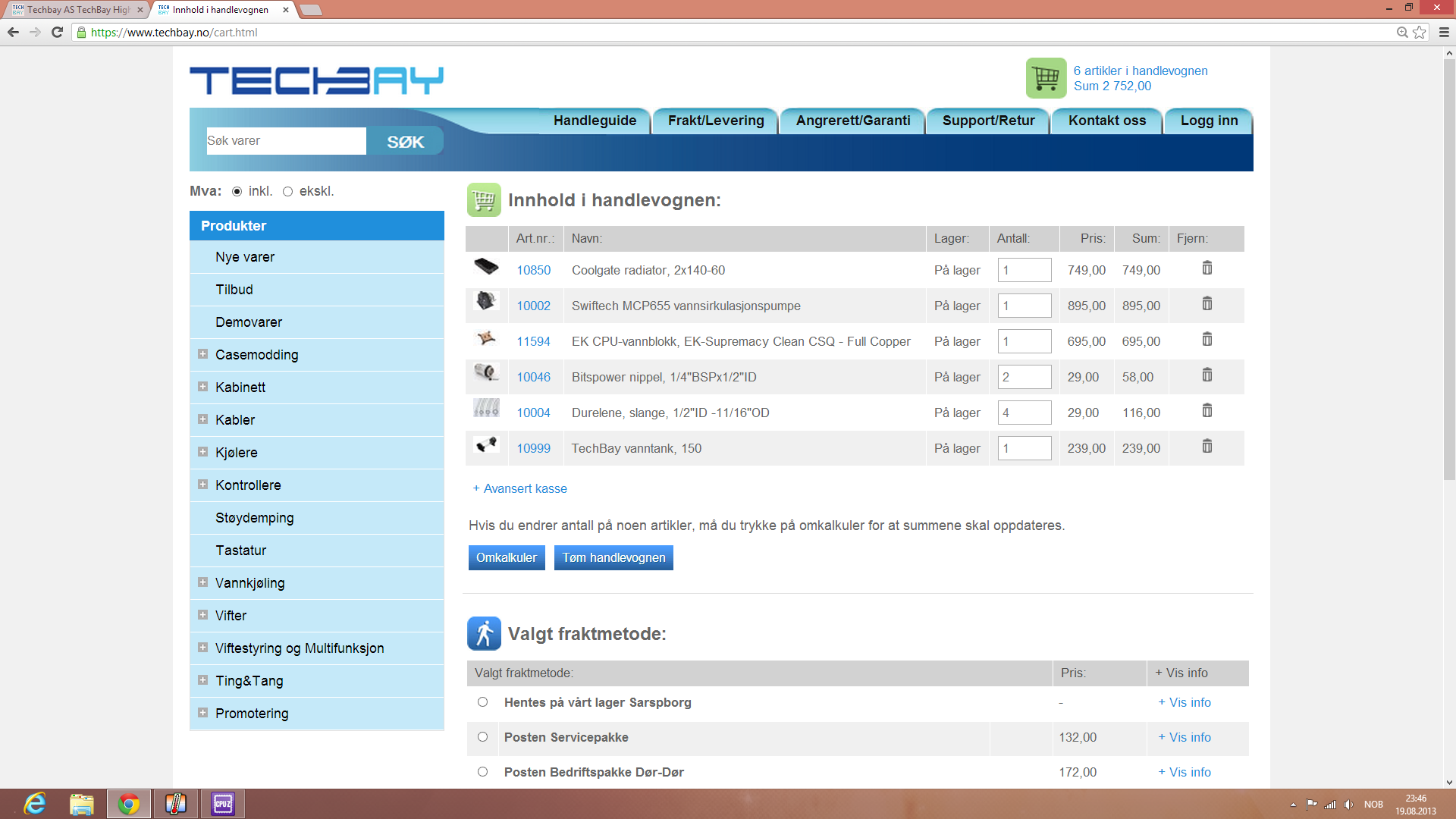The height and width of the screenshot is (819, 1456).
Task: Open Coolgate radiator product thumbnail
Action: click(486, 267)
